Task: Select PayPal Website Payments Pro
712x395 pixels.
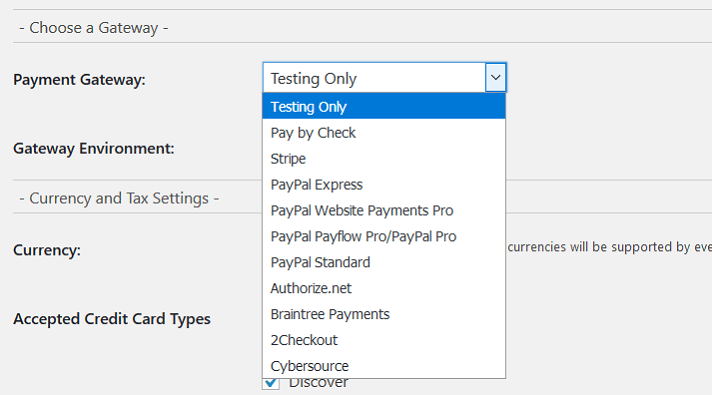Action: (x=384, y=210)
